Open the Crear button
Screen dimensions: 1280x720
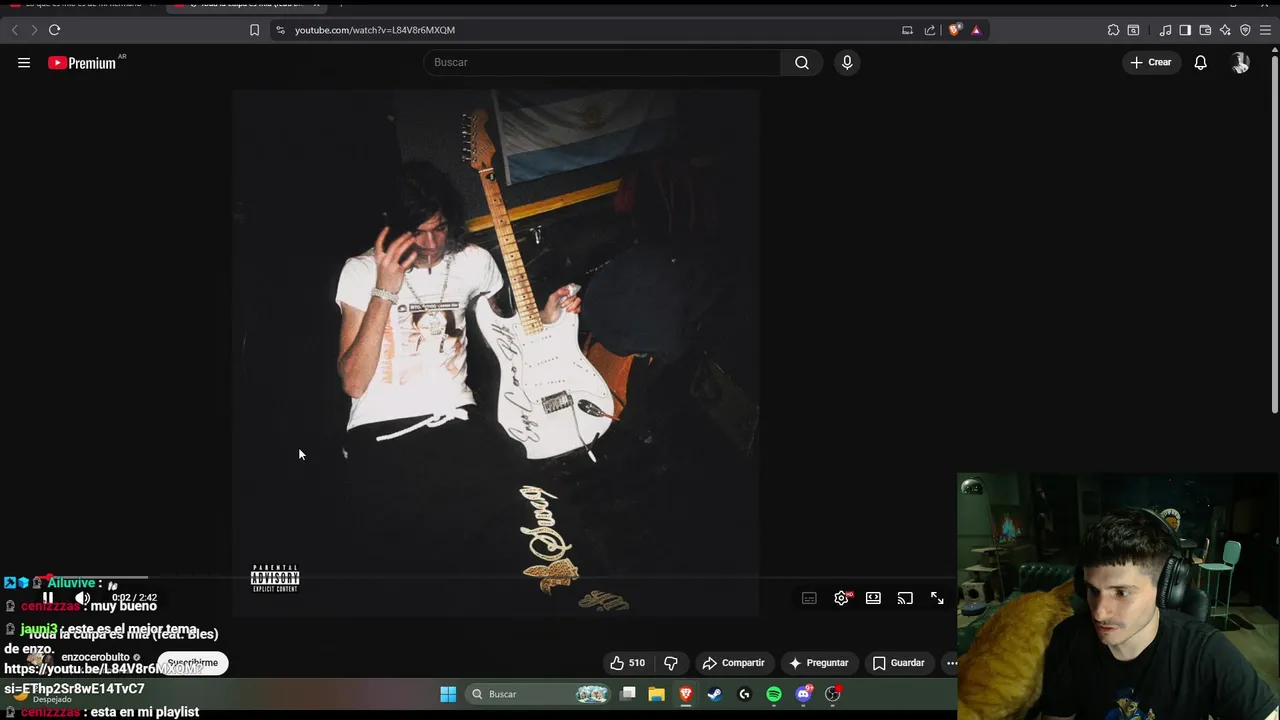click(1151, 62)
